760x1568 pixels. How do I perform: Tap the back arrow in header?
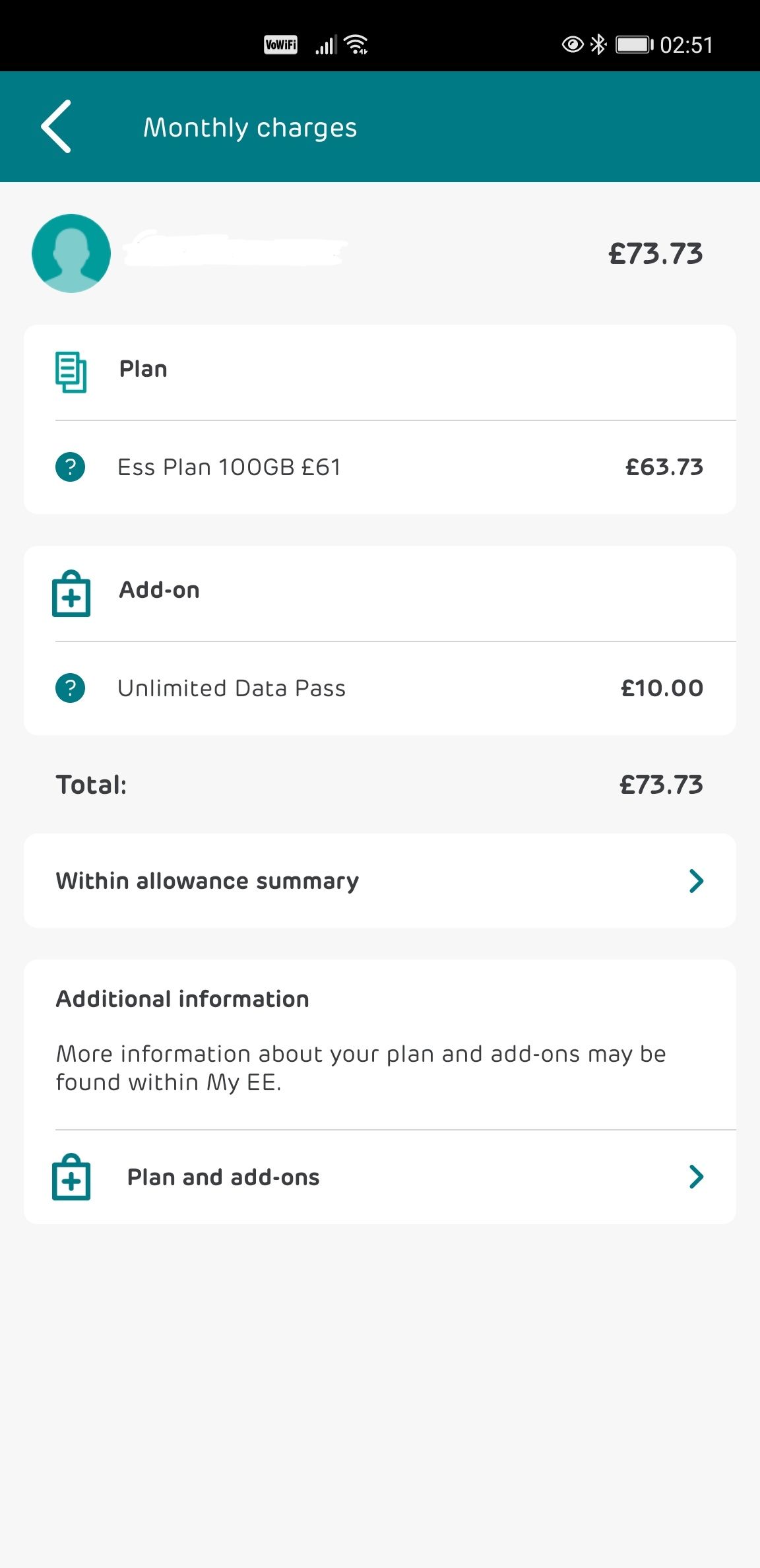click(x=57, y=127)
